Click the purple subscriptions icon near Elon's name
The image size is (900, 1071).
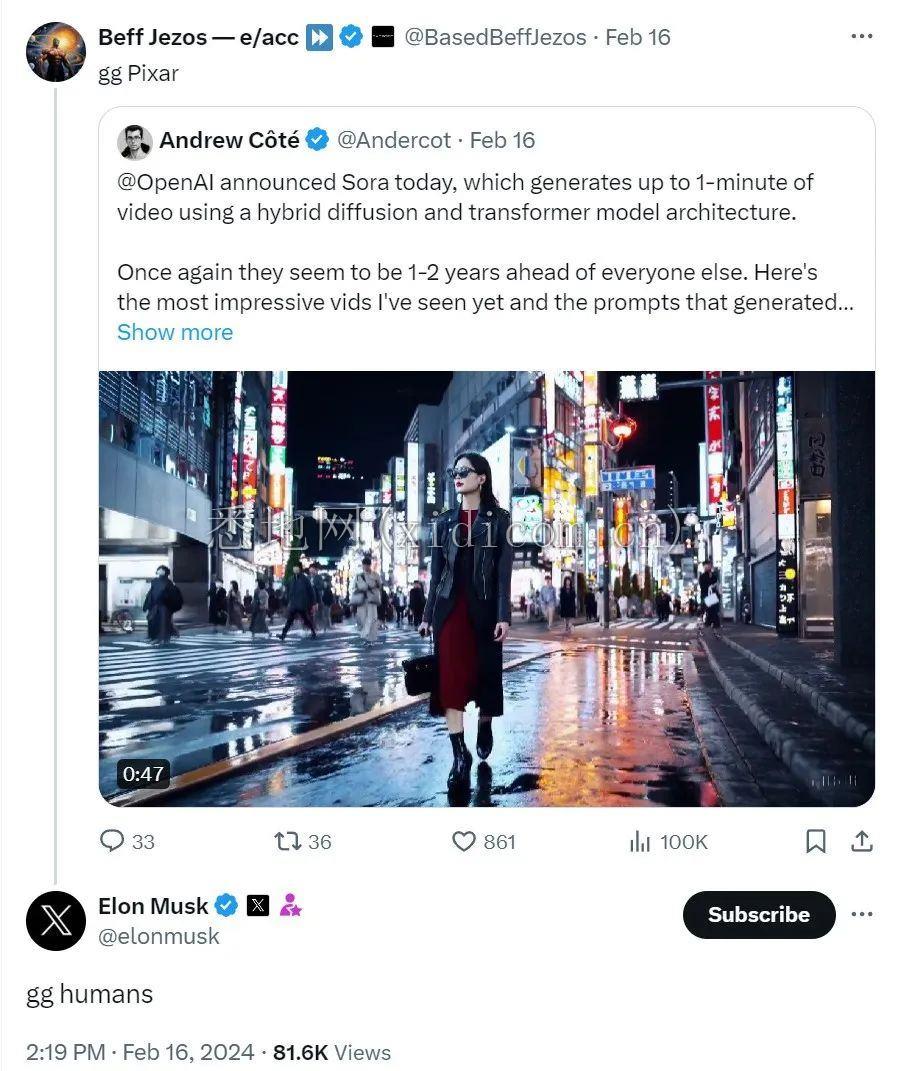tap(290, 906)
